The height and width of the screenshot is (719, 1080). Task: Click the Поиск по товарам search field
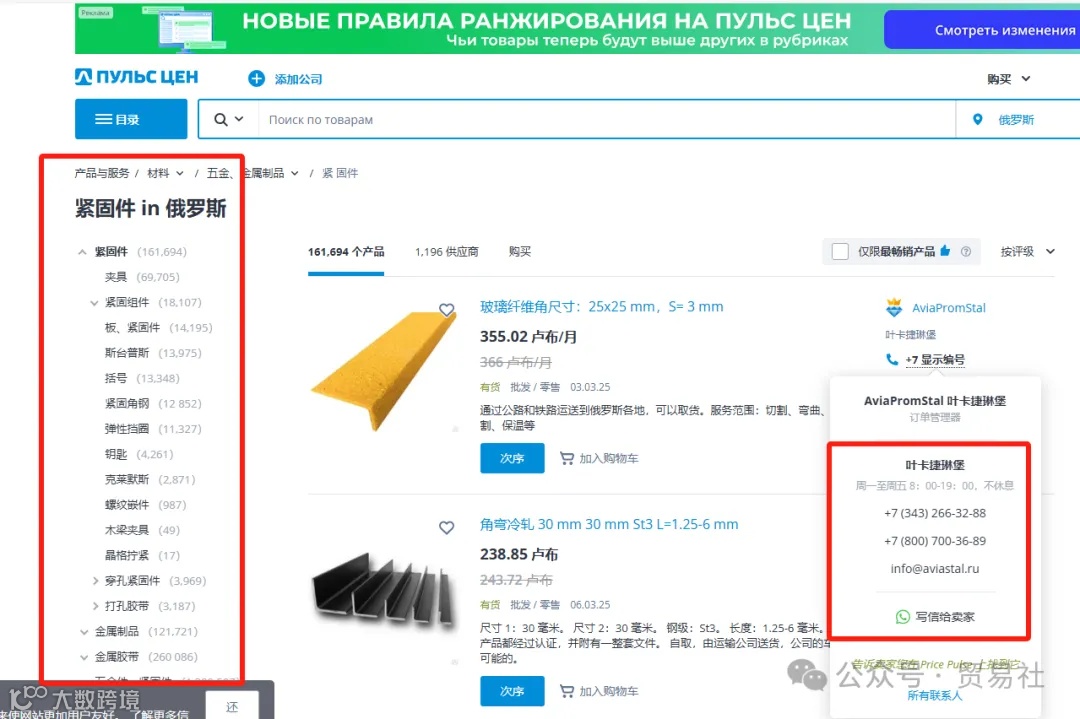[606, 120]
